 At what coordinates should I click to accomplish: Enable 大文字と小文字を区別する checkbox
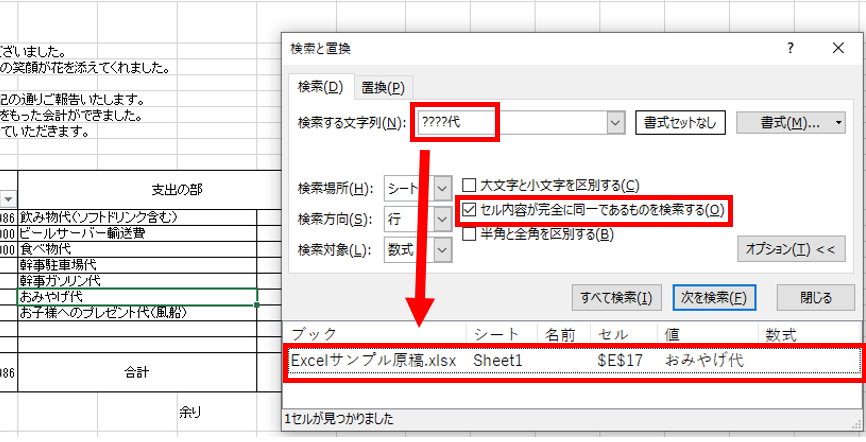(469, 185)
